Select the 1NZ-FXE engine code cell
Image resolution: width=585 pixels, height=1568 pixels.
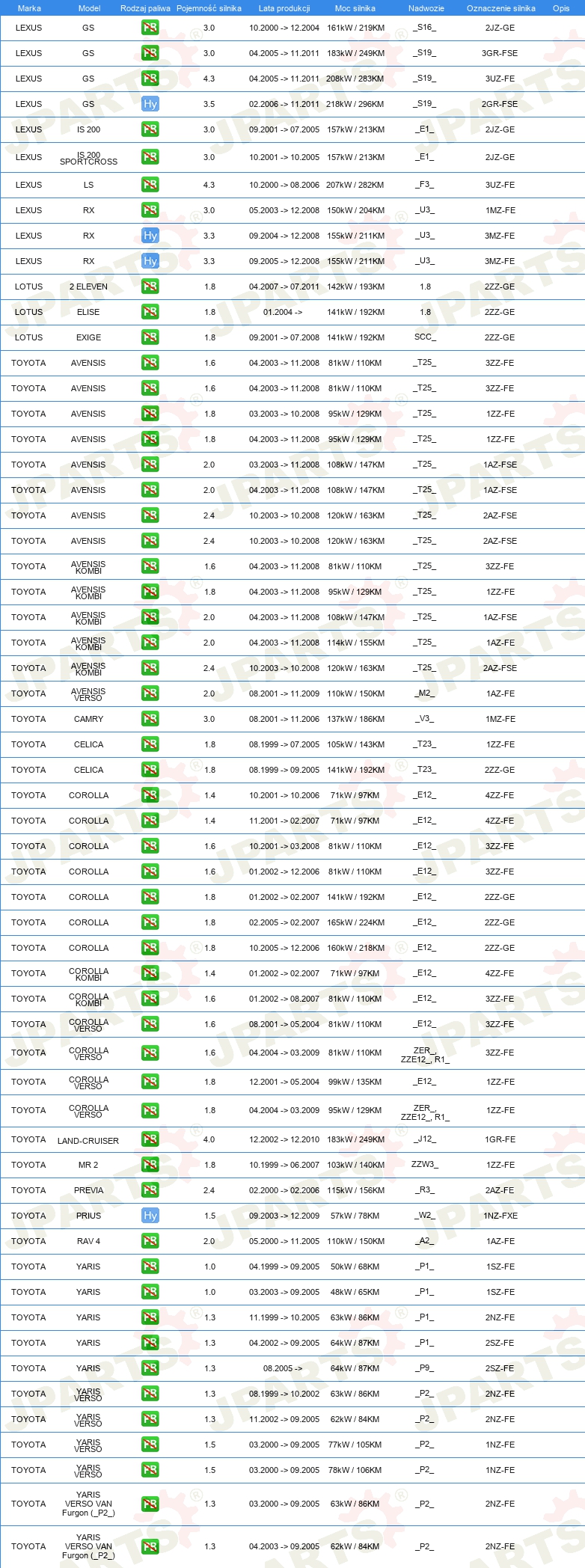500,1216
